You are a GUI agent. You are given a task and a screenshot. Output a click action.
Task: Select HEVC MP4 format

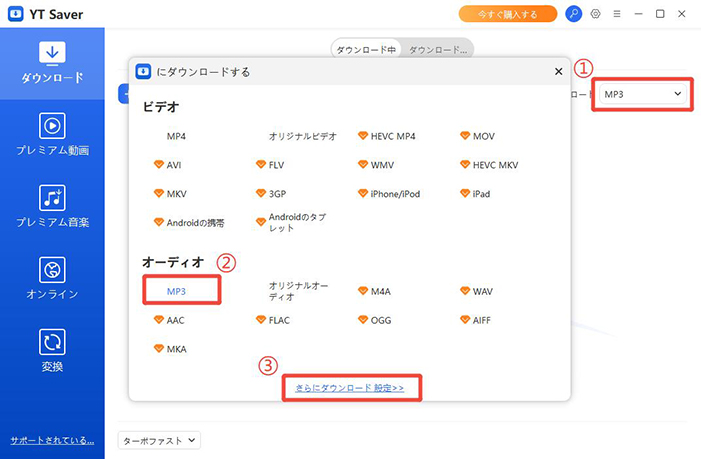click(387, 136)
